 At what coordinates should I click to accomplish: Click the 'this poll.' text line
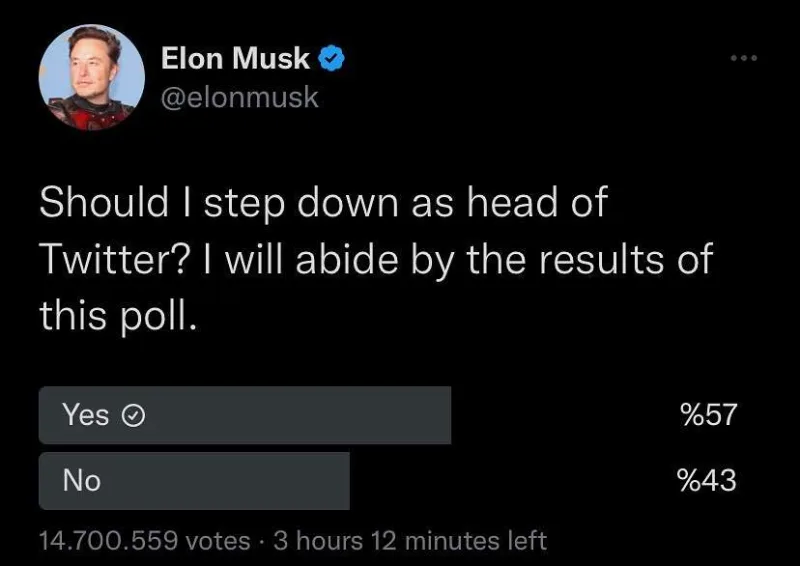[114, 316]
